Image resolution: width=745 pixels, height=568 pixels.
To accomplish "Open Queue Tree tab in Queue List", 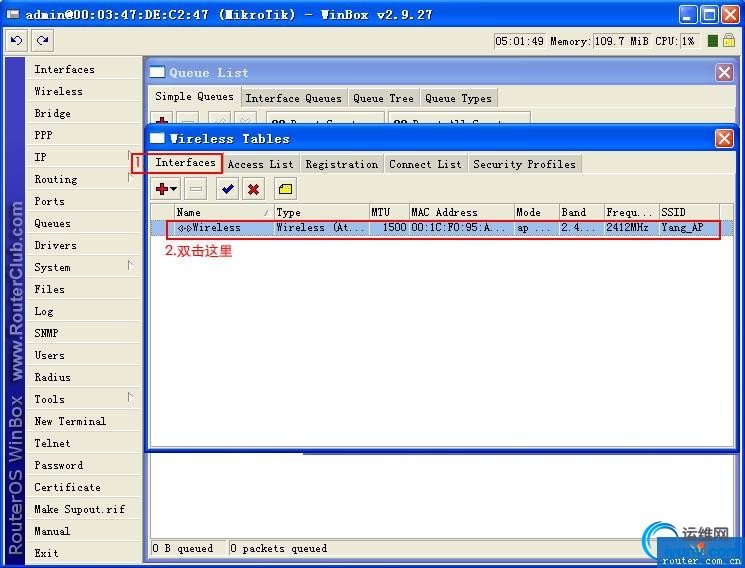I will point(383,98).
